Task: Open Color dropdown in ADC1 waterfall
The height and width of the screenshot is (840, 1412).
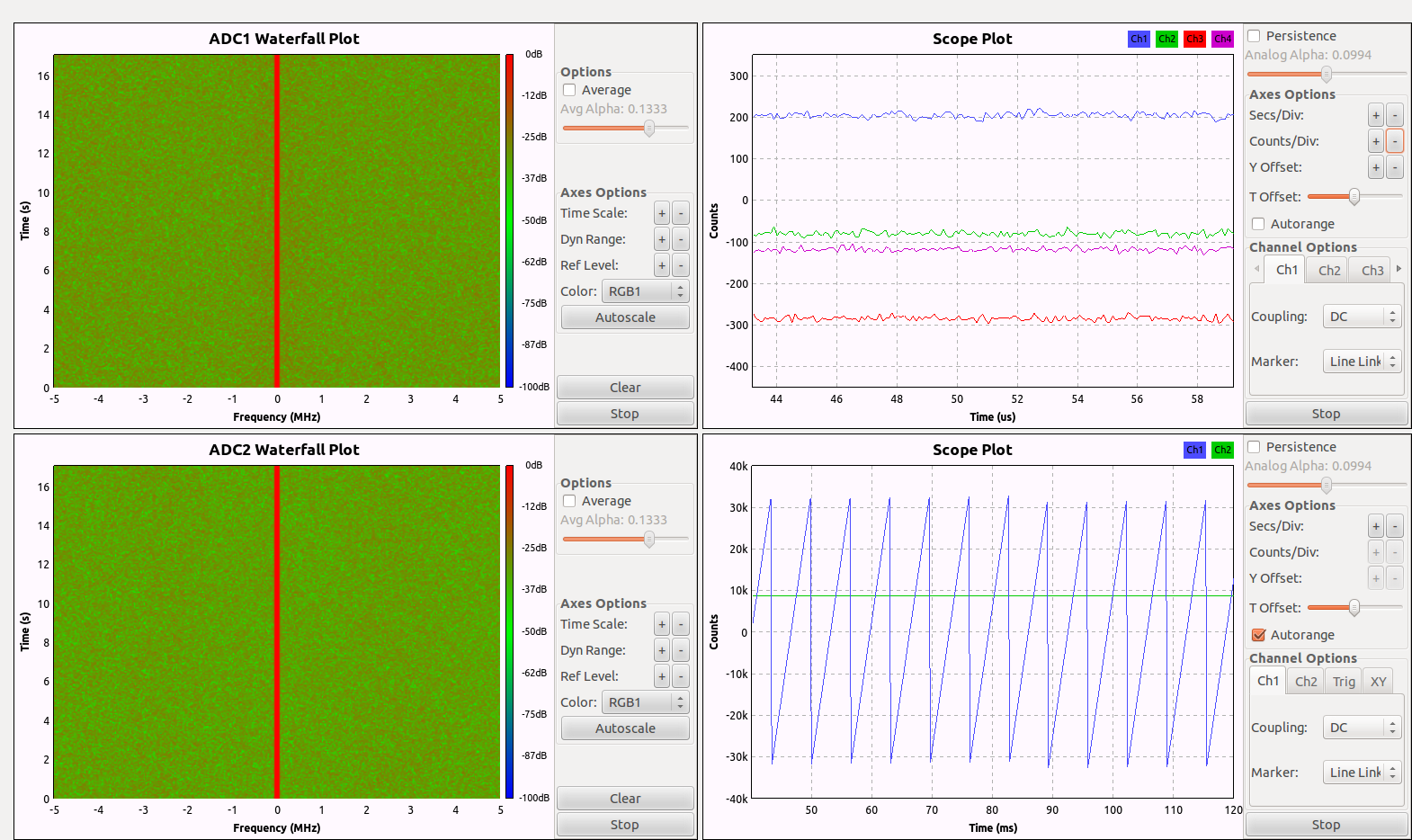Action: click(645, 291)
